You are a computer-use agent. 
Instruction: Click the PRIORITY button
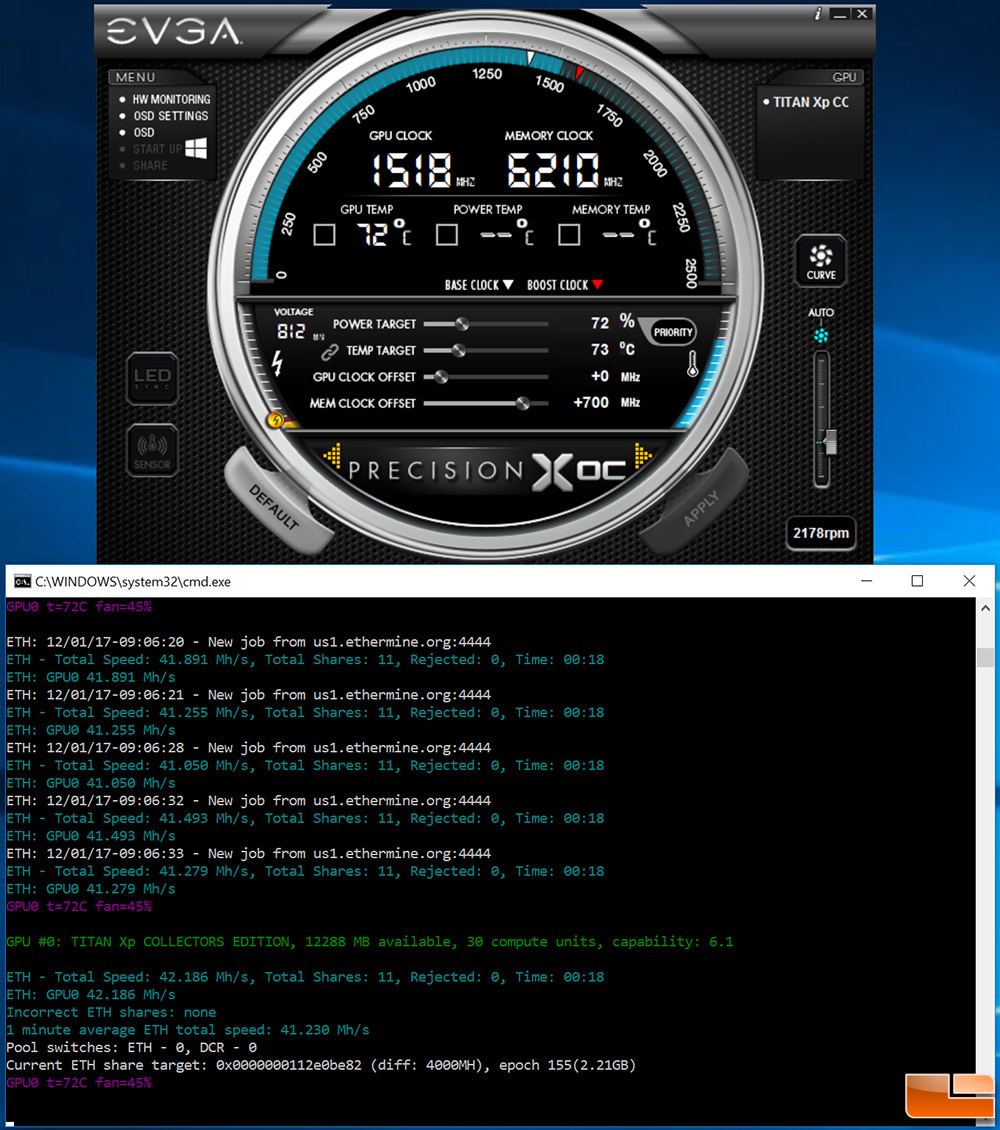(x=673, y=332)
